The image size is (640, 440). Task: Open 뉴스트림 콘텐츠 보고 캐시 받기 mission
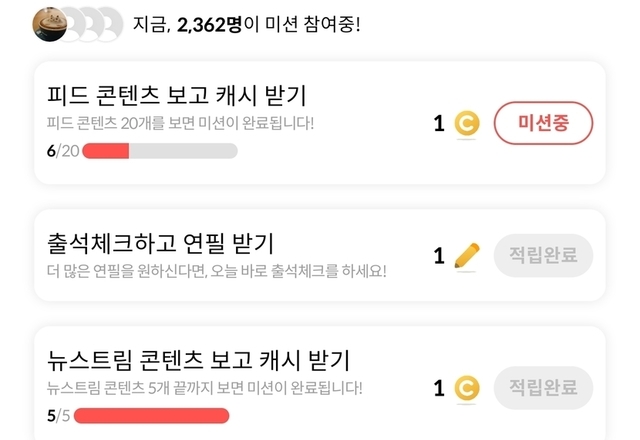point(198,360)
